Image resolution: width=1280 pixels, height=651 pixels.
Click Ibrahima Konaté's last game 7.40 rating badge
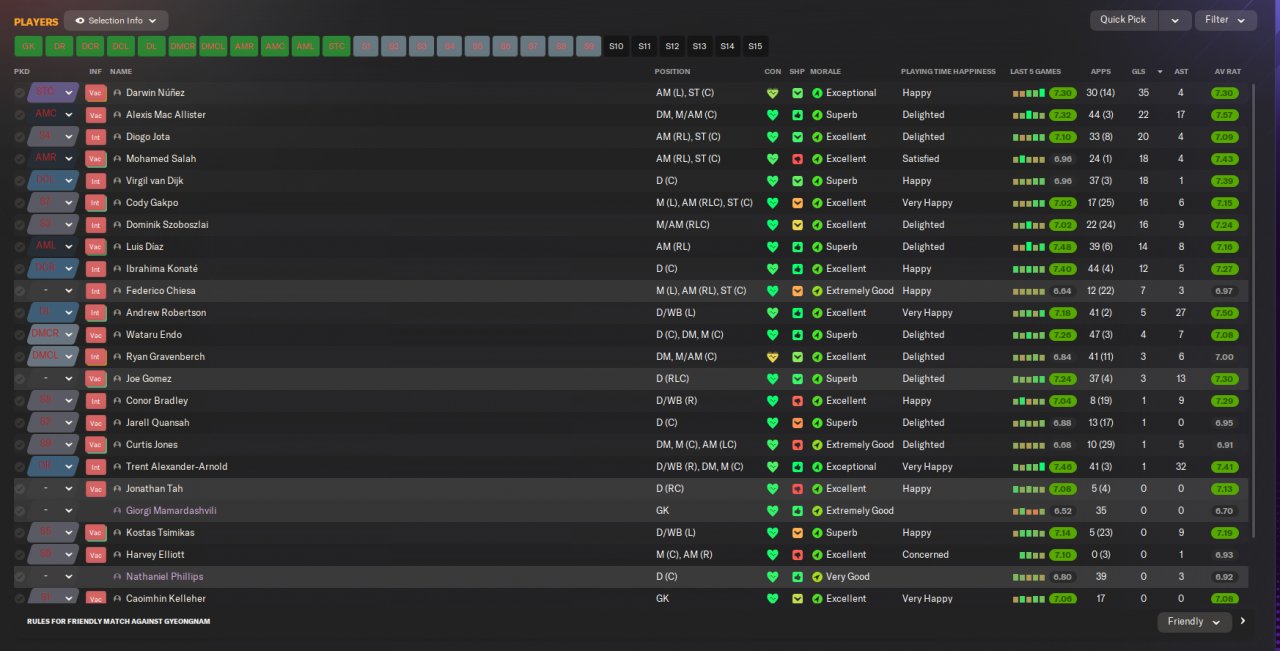click(1063, 269)
